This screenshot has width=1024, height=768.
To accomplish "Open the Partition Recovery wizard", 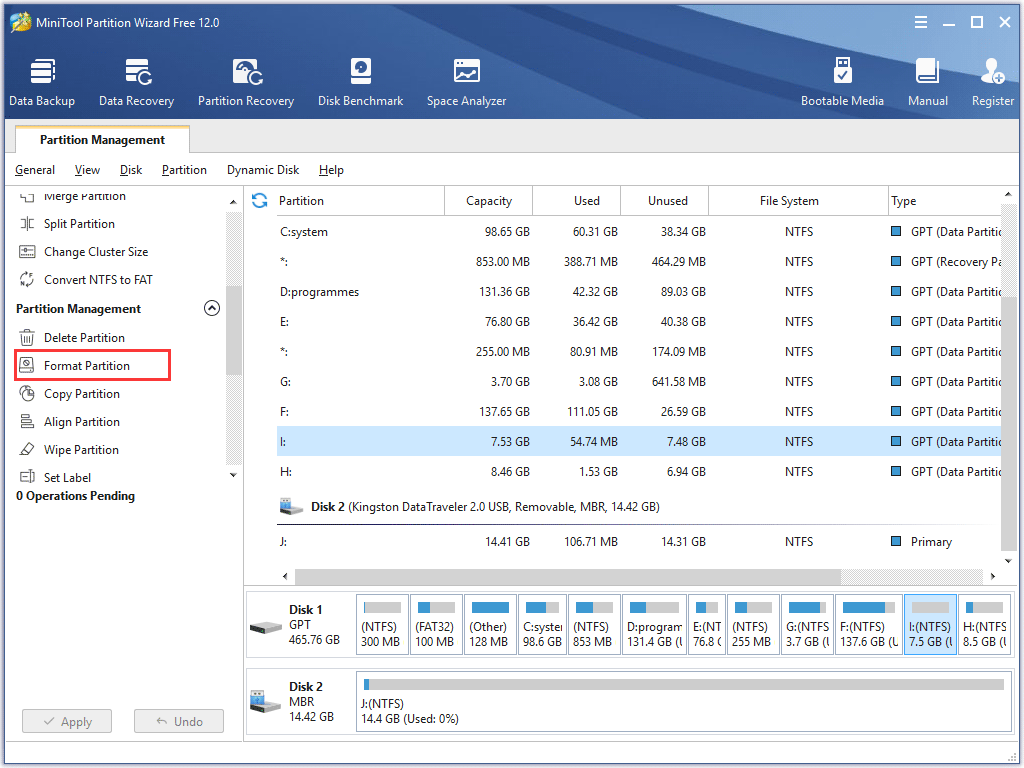I will coord(246,82).
